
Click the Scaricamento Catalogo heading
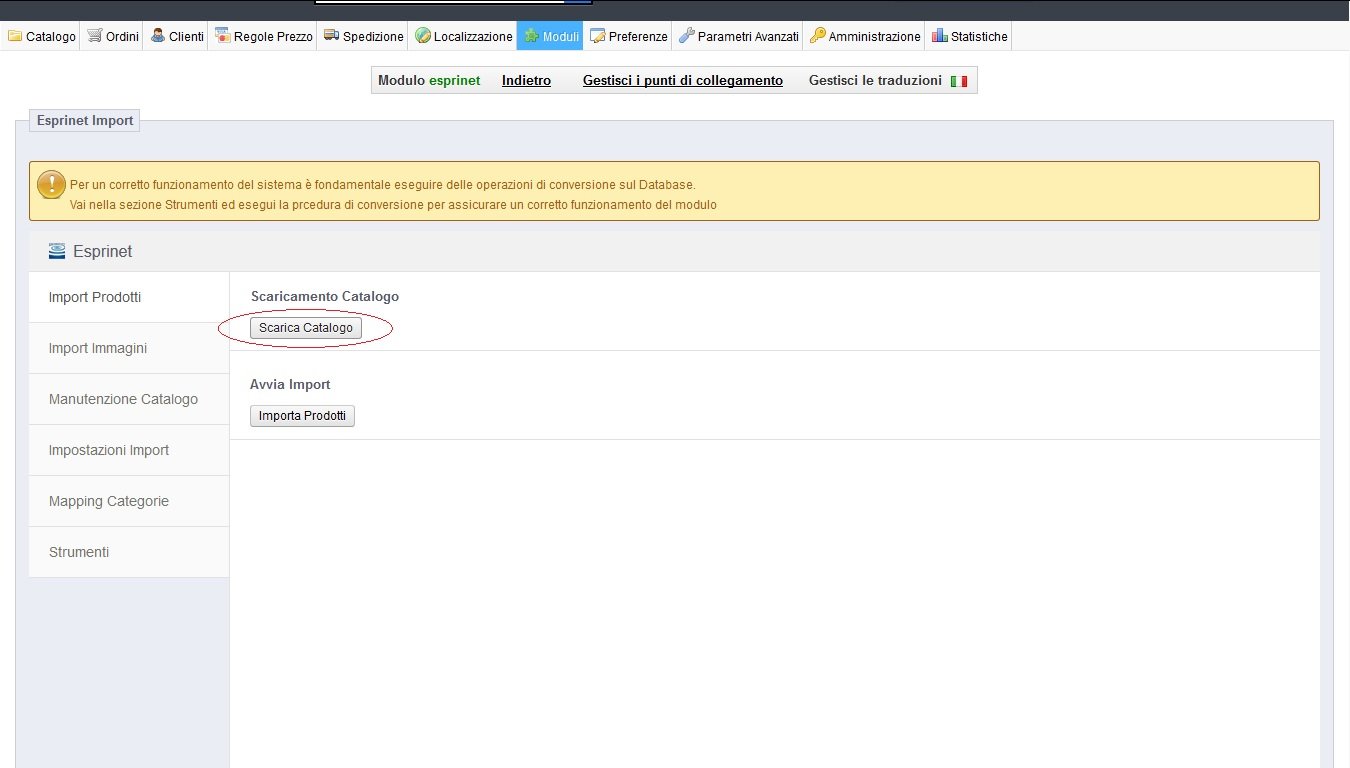[325, 297]
